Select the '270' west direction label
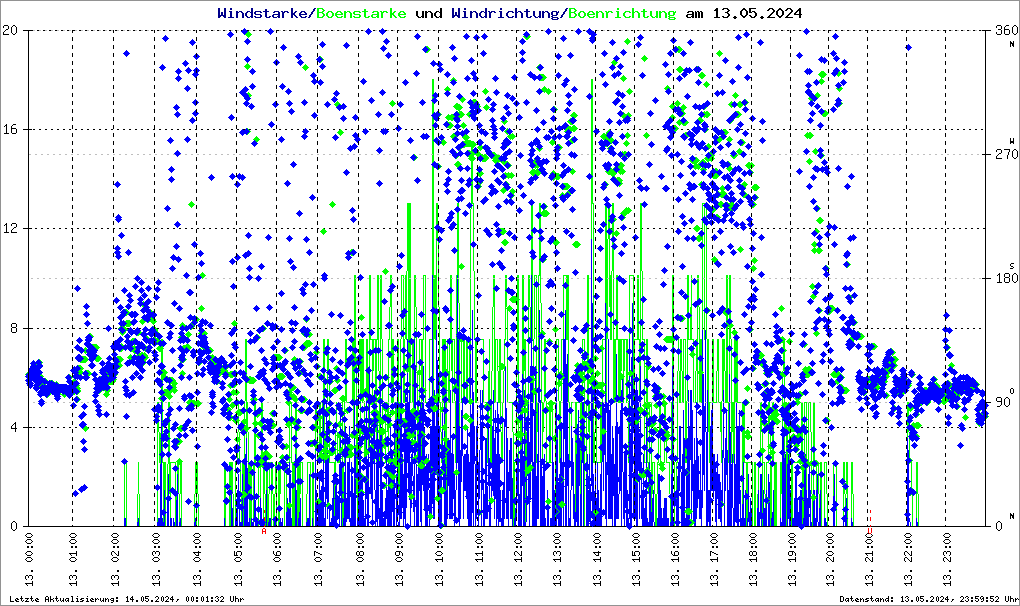1020x606 pixels. click(1002, 155)
